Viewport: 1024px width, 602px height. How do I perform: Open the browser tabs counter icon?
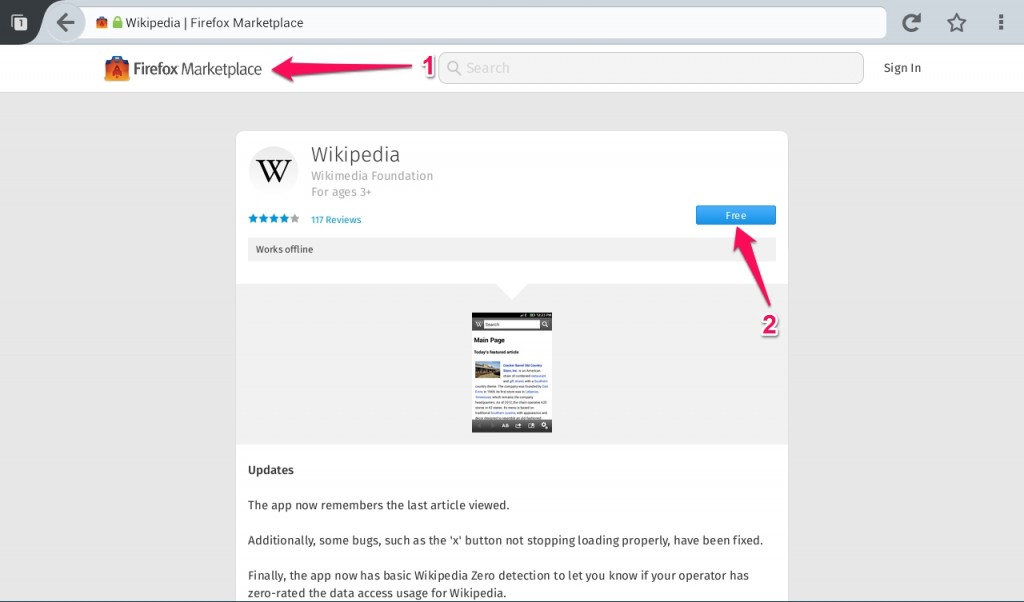point(20,23)
